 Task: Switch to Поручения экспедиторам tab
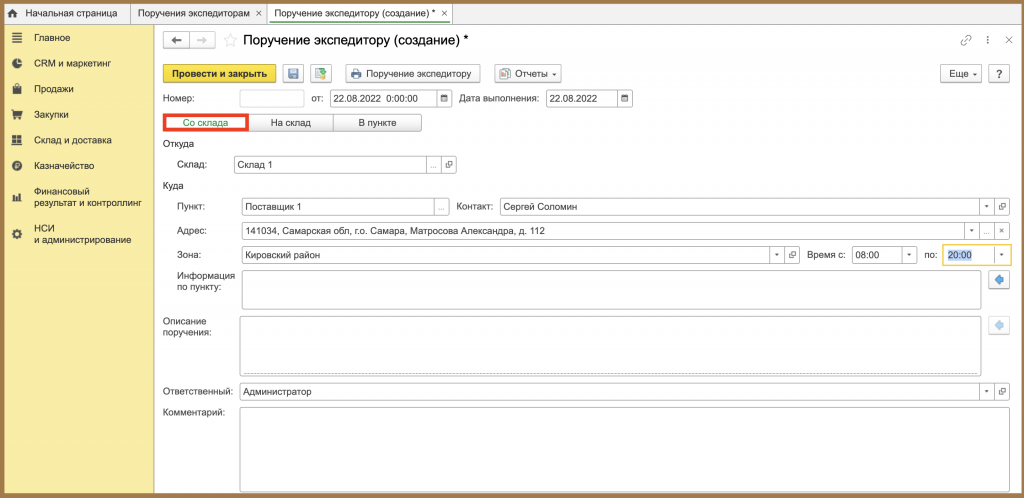[194, 13]
